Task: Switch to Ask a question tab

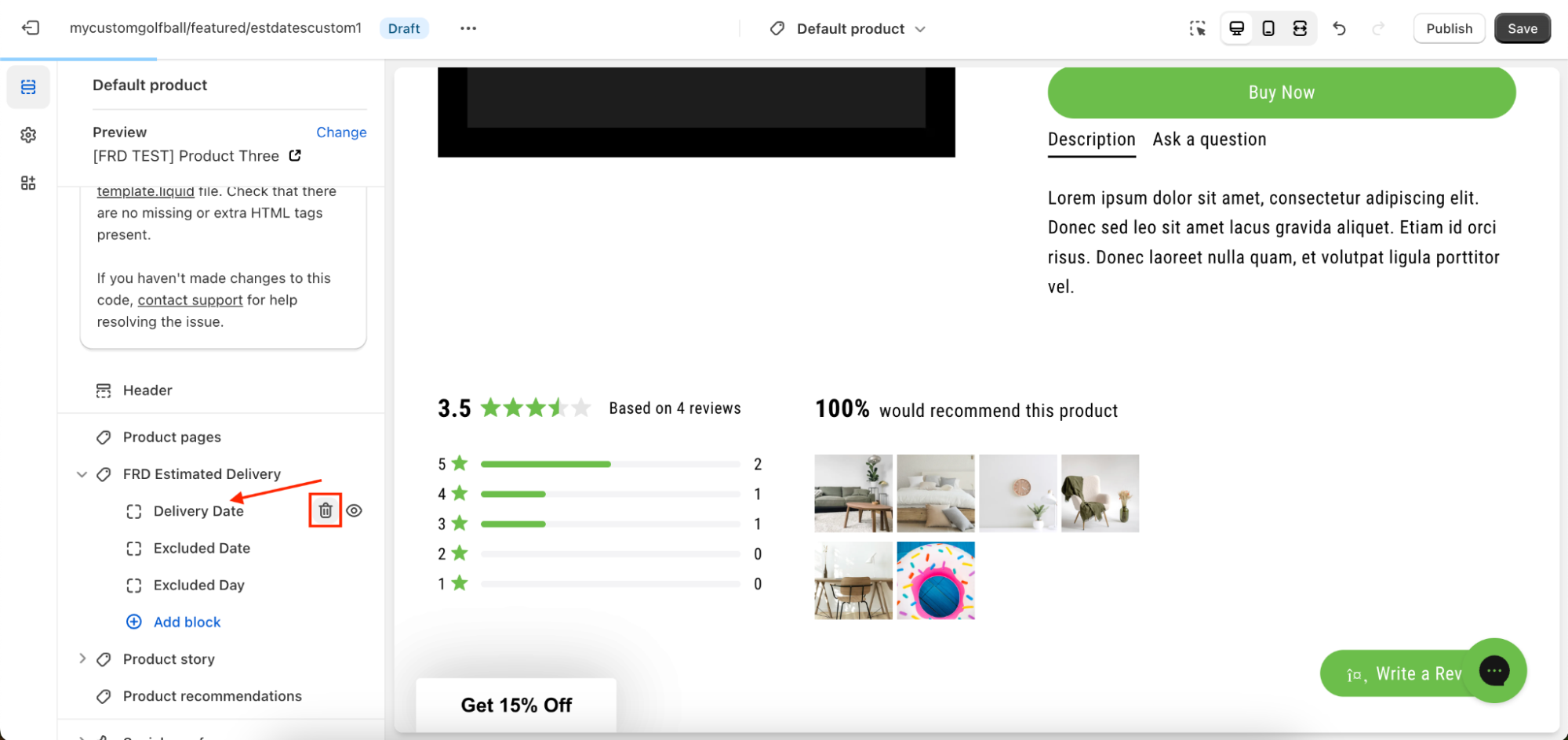Action: [1209, 140]
